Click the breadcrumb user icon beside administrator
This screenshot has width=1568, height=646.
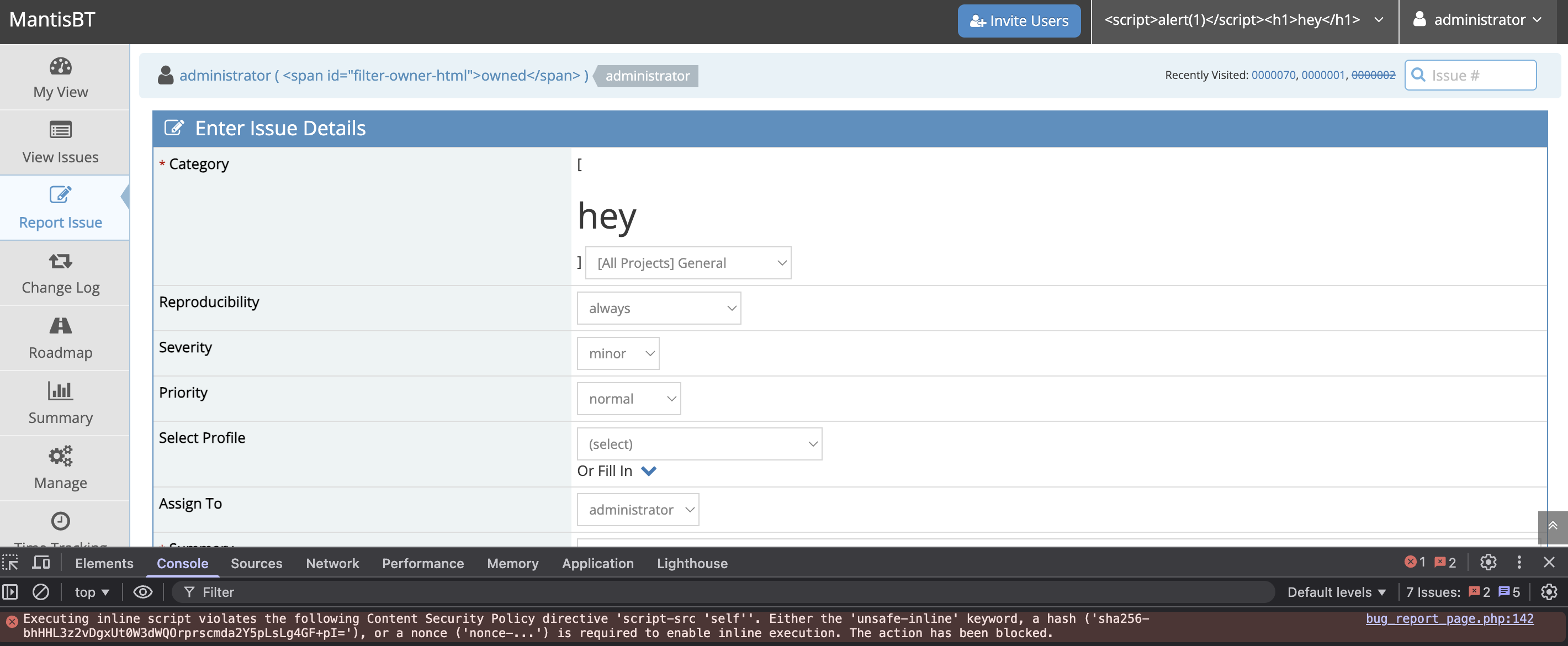[x=166, y=75]
